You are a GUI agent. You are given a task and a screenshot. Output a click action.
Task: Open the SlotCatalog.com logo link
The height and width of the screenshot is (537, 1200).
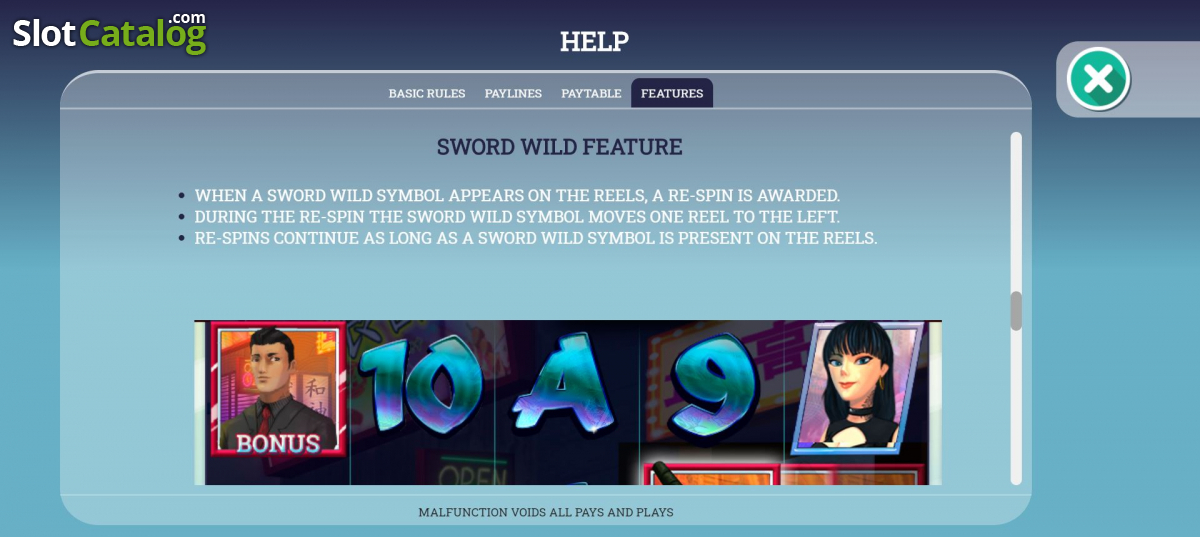click(109, 33)
